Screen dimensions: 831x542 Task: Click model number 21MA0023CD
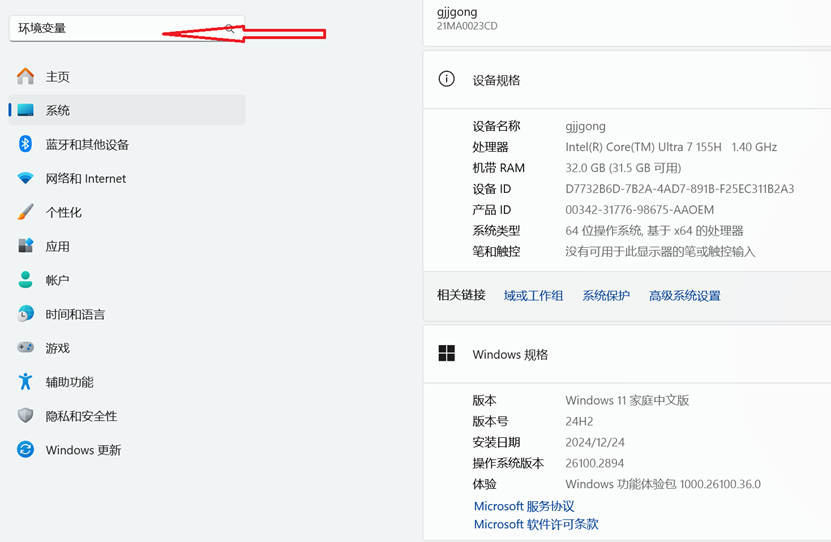click(467, 26)
